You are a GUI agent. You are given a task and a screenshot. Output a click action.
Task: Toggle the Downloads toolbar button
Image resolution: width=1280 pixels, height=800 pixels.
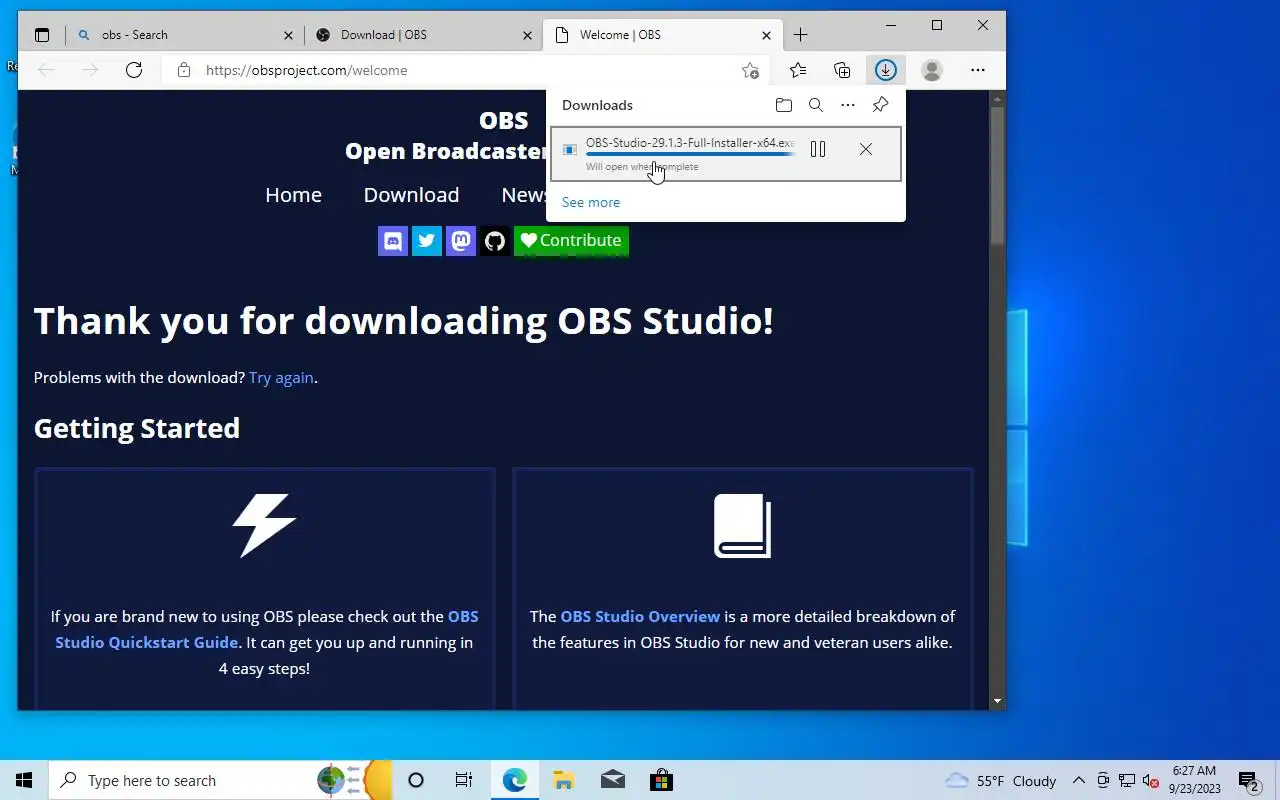(885, 70)
